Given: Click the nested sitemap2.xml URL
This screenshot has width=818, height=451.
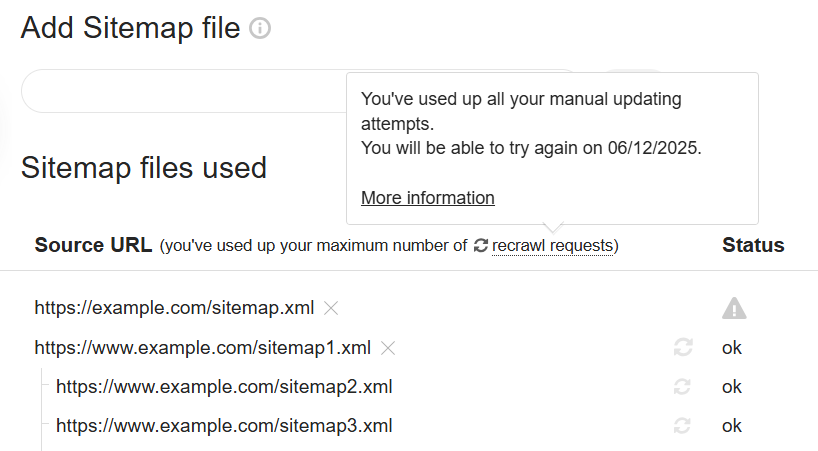Looking at the screenshot, I should [x=224, y=387].
